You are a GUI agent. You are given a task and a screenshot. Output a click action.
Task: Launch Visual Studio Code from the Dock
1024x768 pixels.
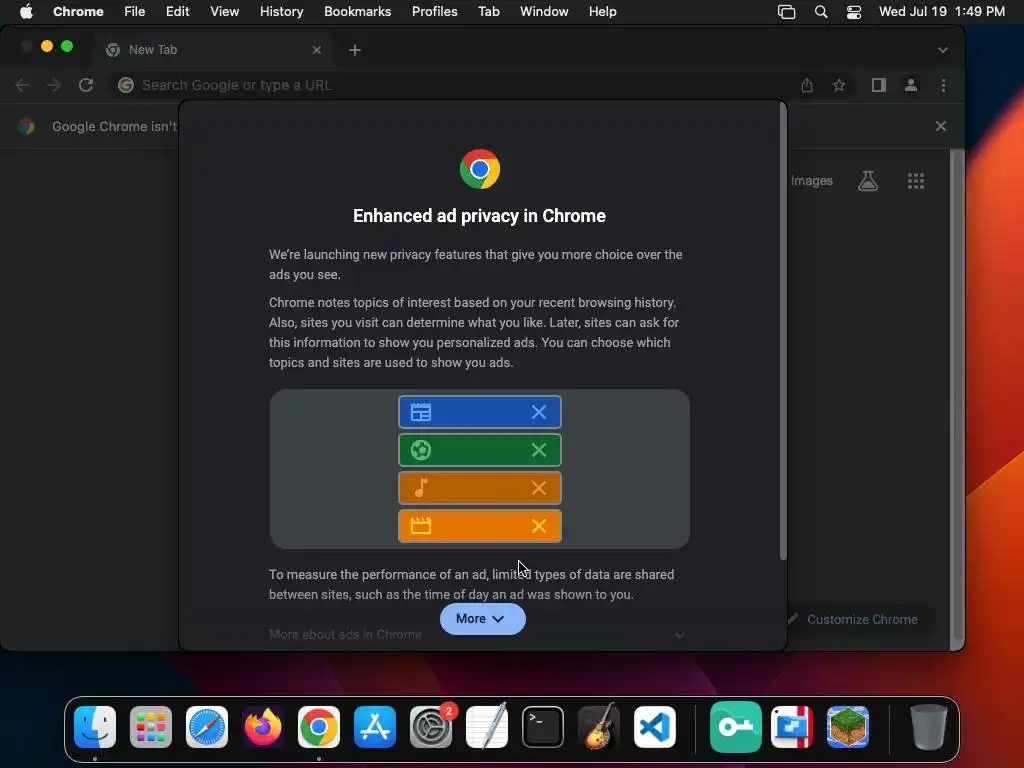(x=655, y=727)
